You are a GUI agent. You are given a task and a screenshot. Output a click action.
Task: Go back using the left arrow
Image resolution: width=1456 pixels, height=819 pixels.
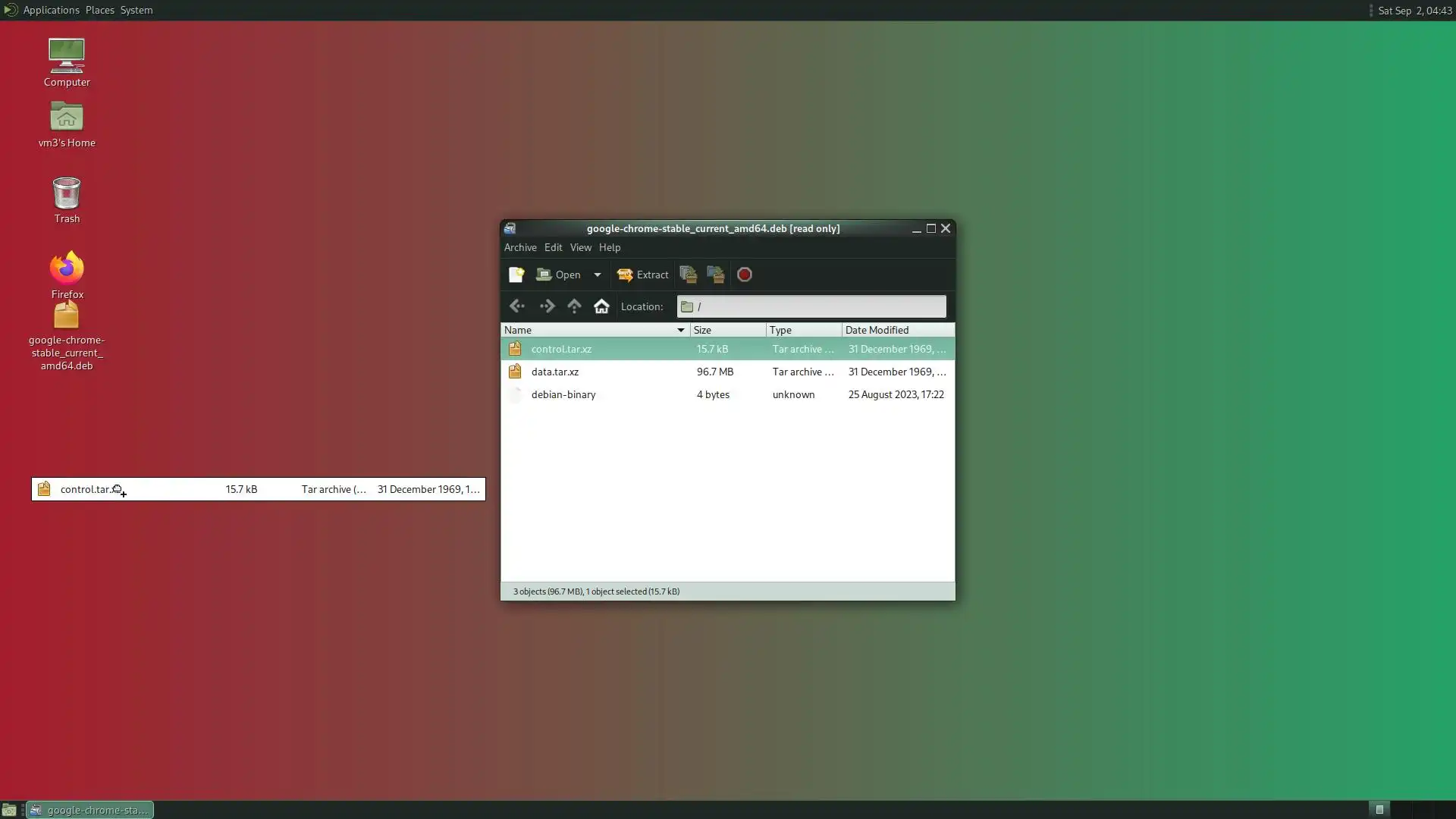coord(517,306)
